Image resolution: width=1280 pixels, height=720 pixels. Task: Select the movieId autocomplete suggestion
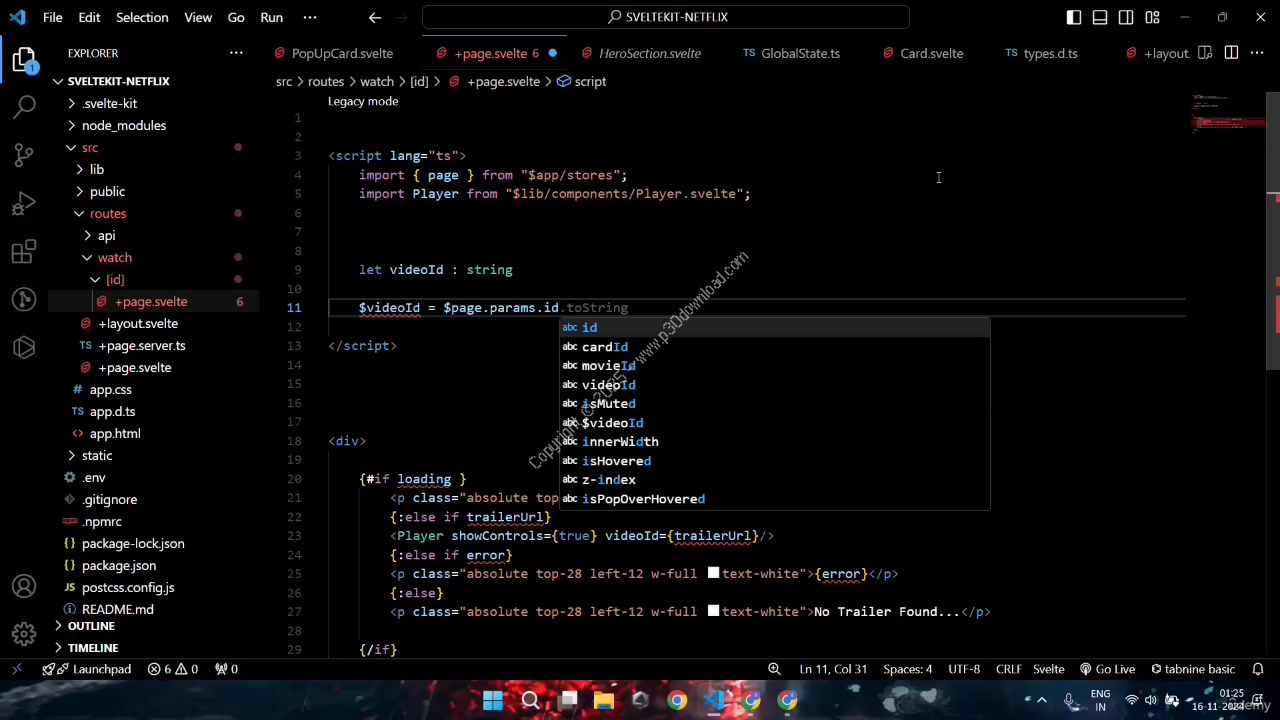[774, 366]
